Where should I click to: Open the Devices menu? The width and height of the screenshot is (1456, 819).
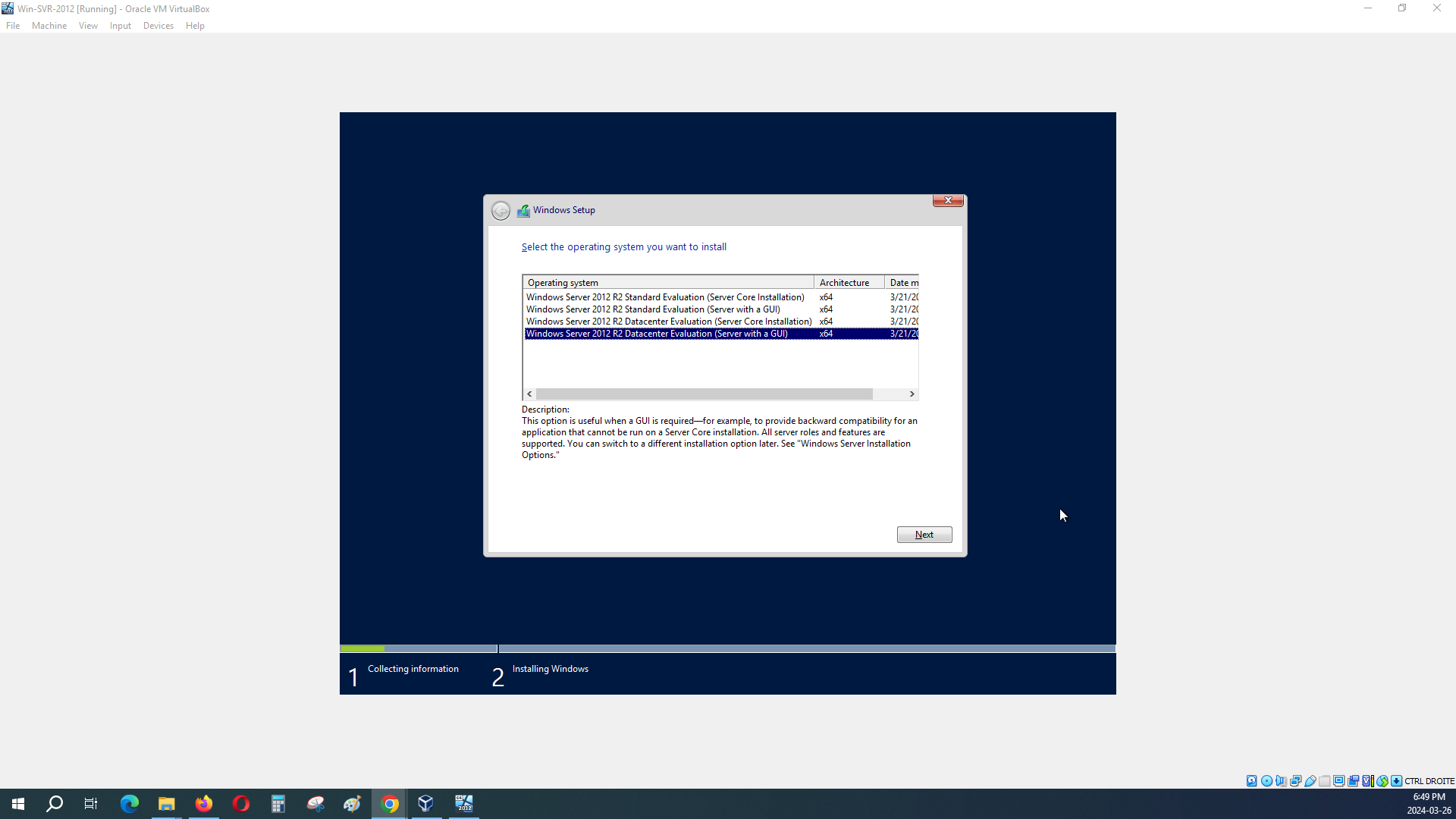tap(158, 26)
